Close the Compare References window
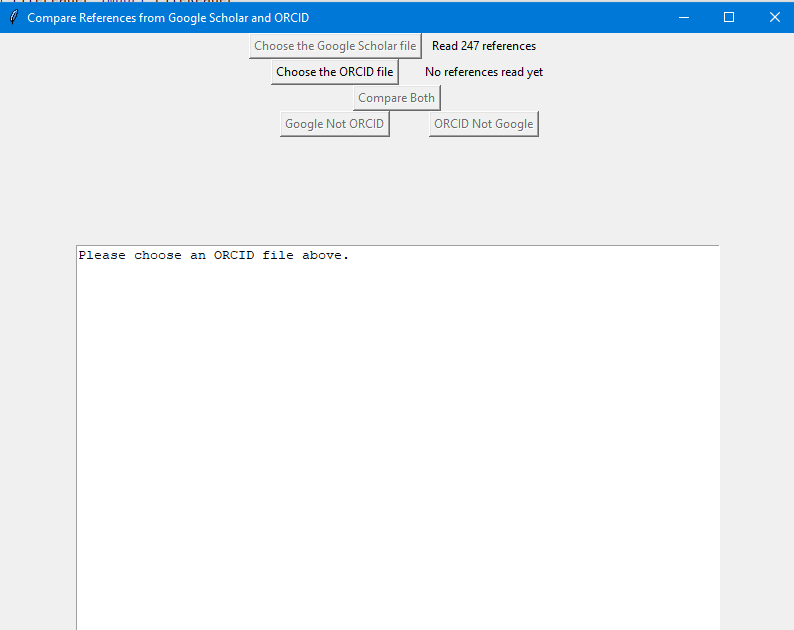 (x=774, y=17)
